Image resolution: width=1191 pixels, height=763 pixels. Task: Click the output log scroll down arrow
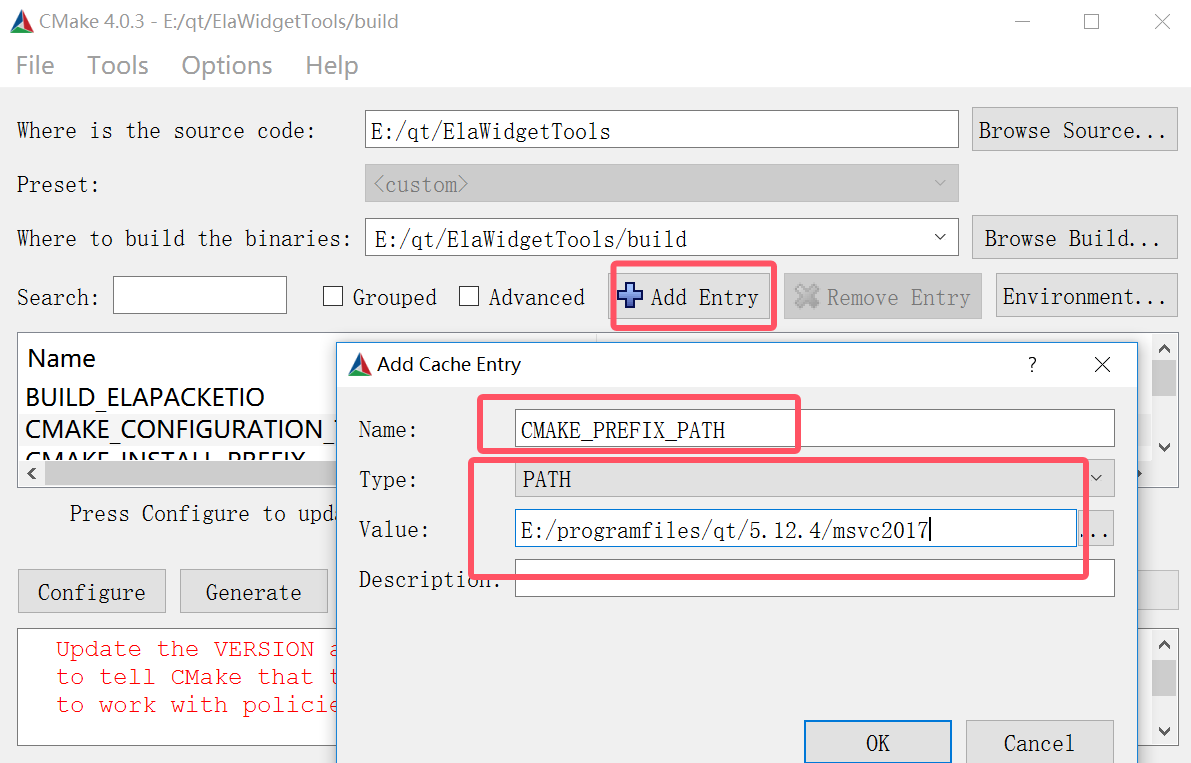pyautogui.click(x=1164, y=731)
